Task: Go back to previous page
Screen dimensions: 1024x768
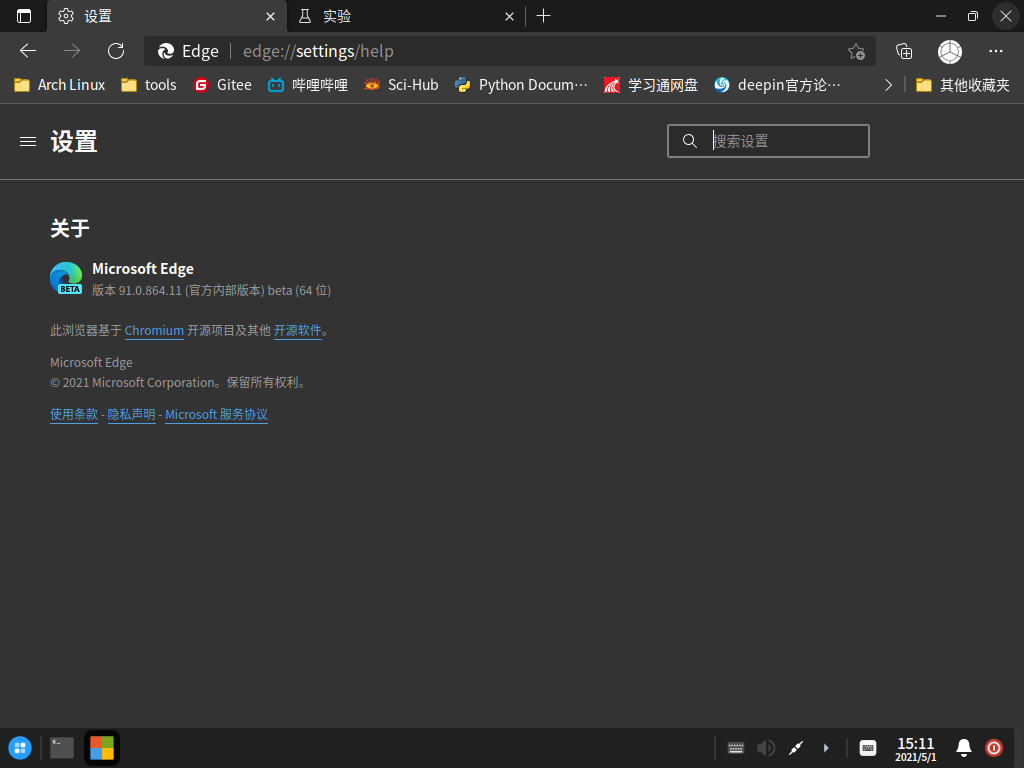Action: (x=28, y=51)
